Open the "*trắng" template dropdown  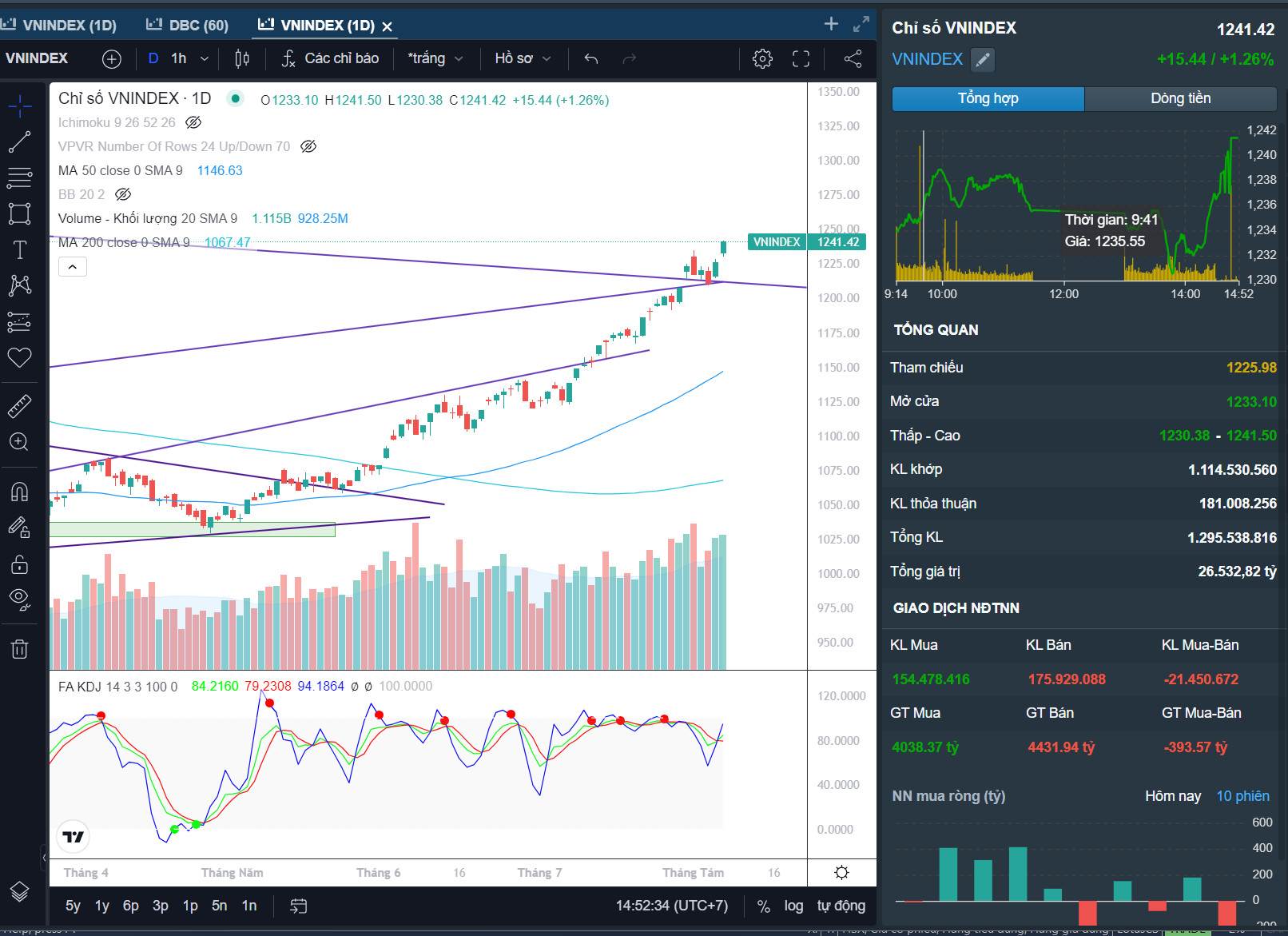pyautogui.click(x=435, y=58)
